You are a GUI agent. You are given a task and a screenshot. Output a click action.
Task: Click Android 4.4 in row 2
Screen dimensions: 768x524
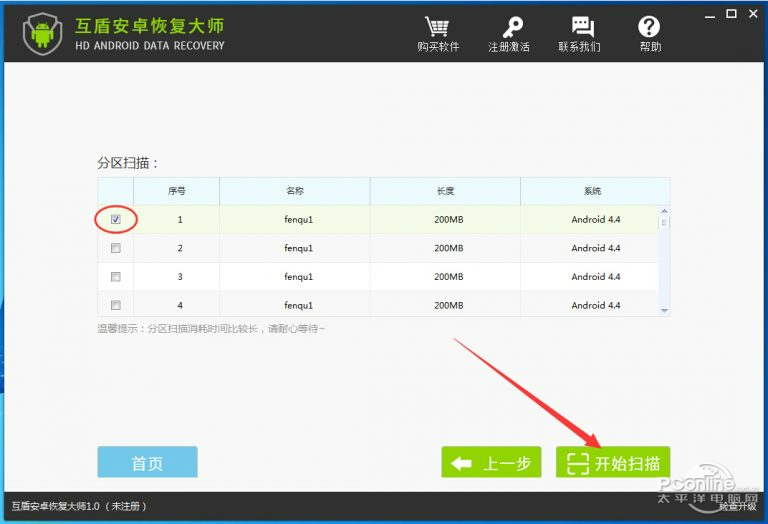point(596,248)
